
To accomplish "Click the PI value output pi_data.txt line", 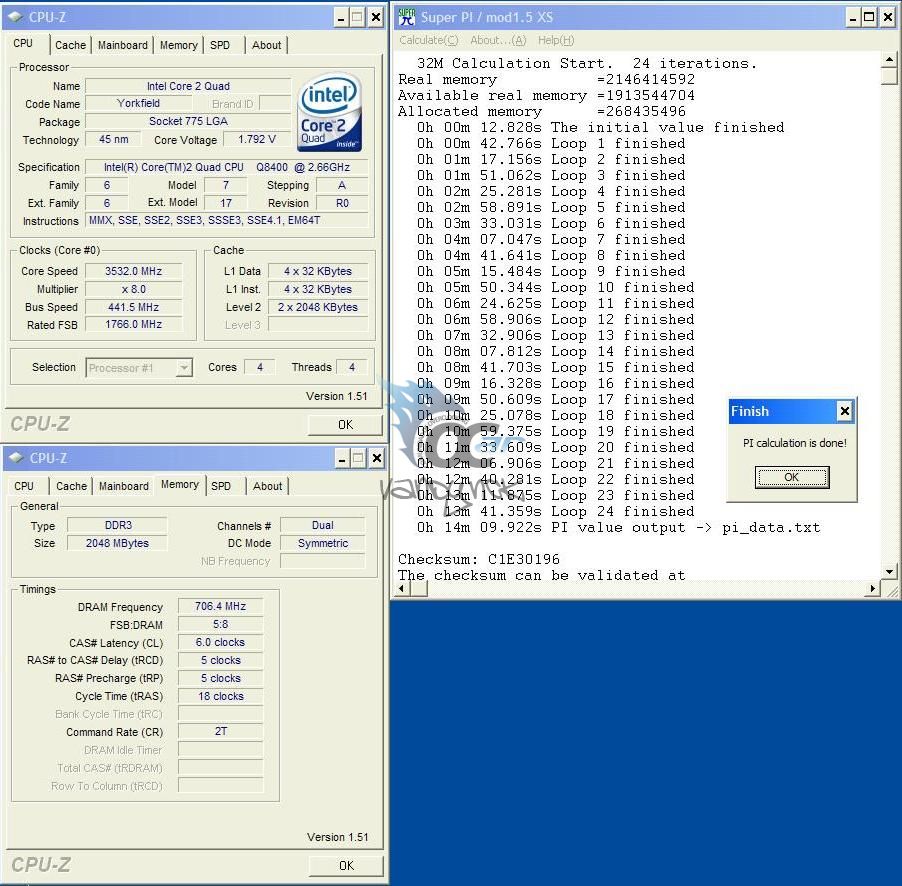I will point(618,528).
